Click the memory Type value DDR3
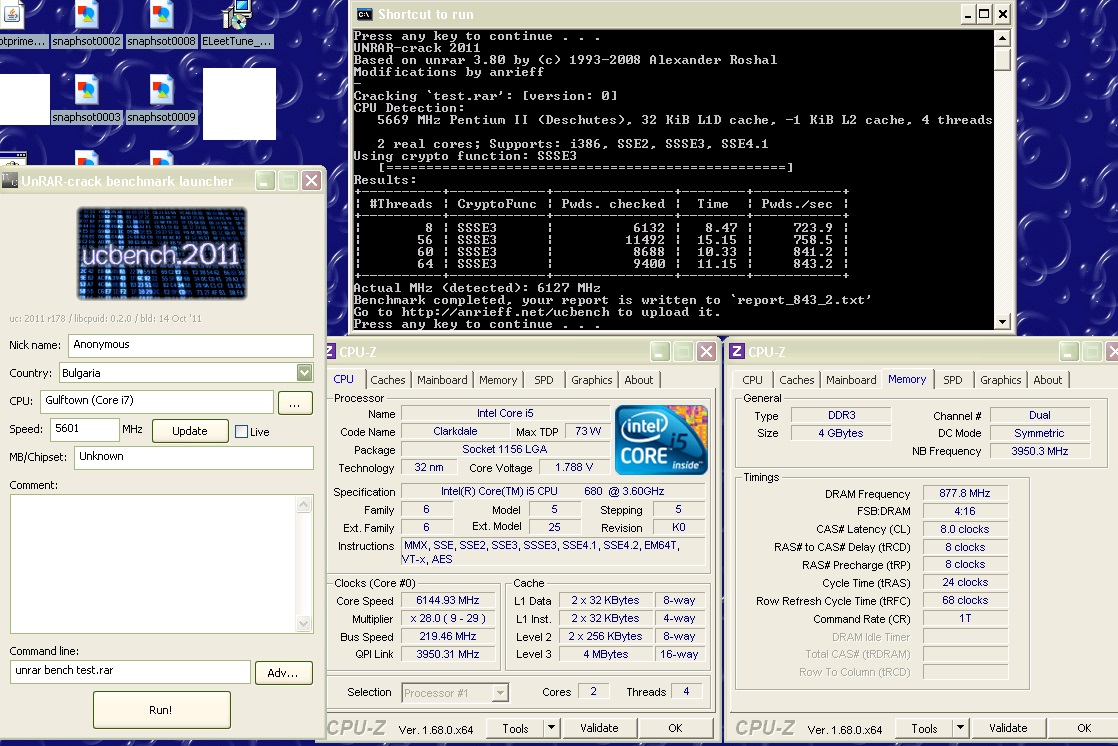 [841, 415]
